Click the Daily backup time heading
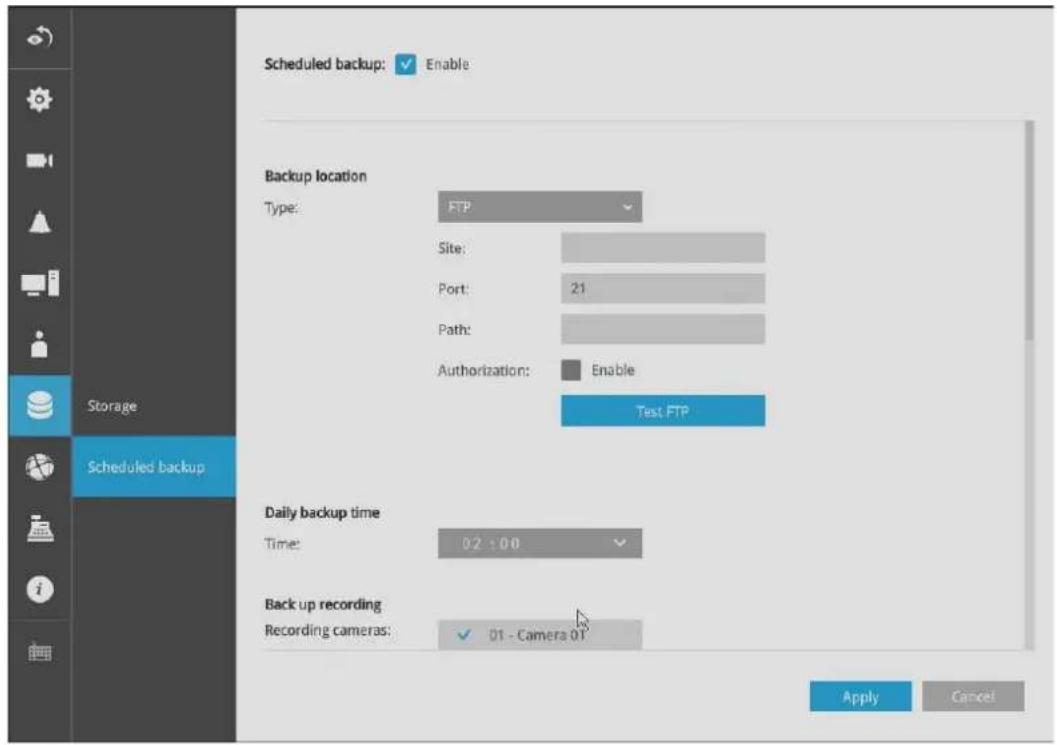This screenshot has width=1057, height=745. 322,512
